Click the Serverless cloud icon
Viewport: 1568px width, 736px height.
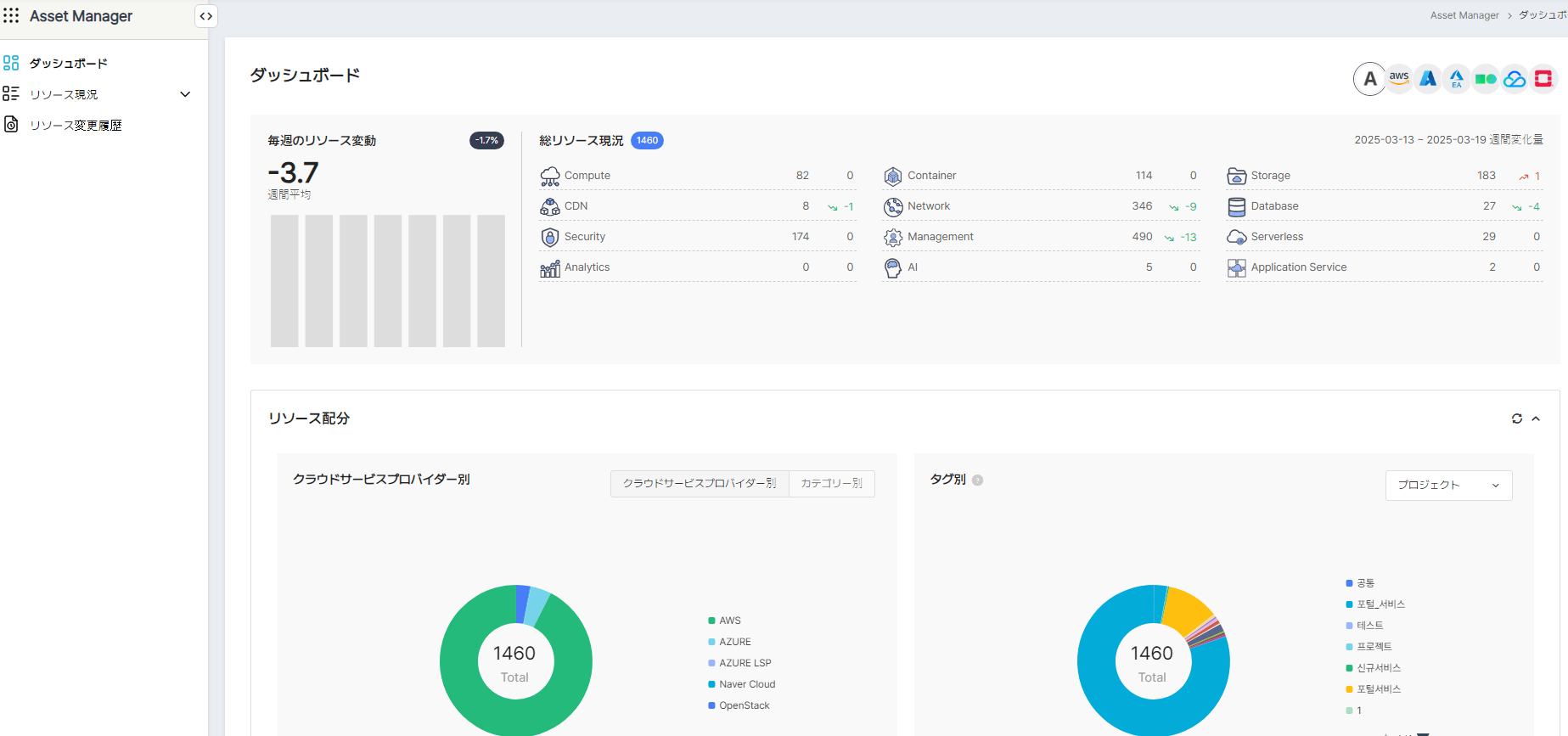coord(1237,238)
